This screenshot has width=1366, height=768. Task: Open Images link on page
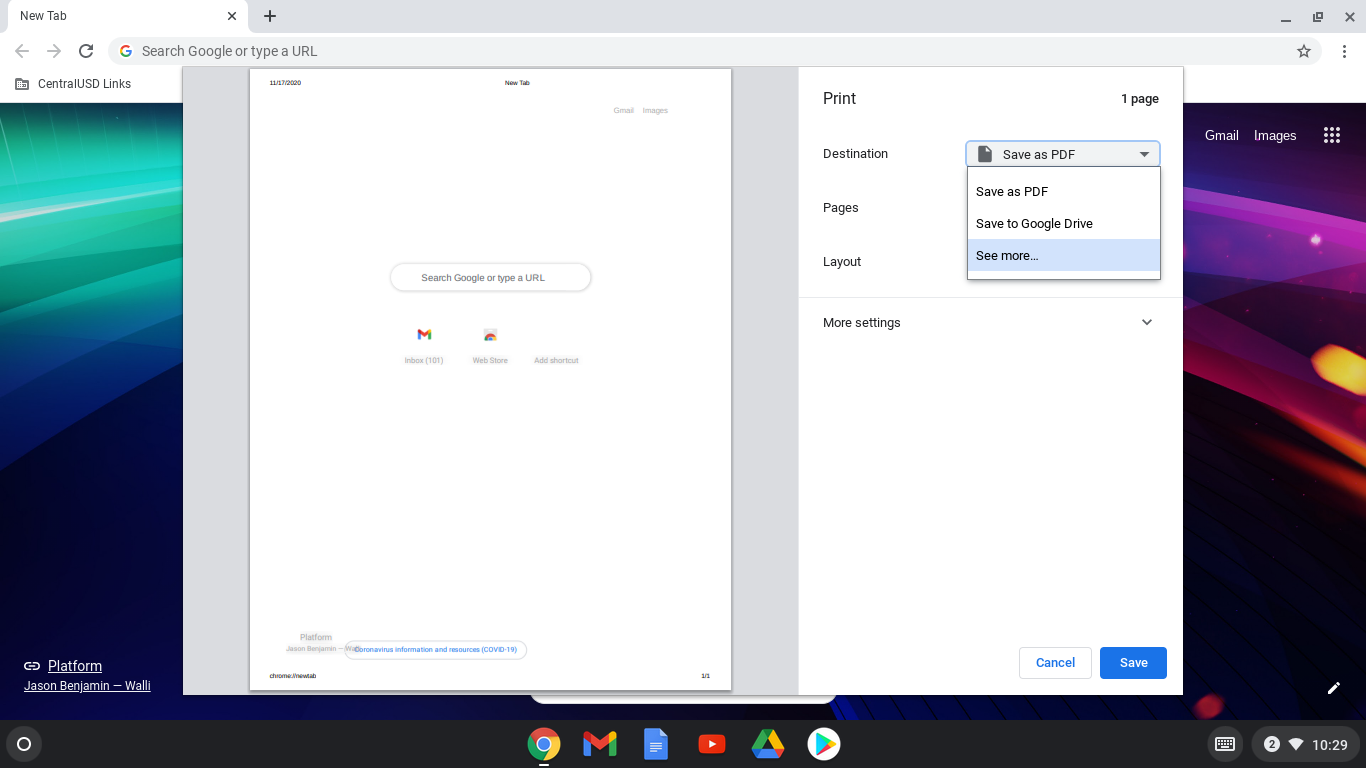pos(1275,135)
